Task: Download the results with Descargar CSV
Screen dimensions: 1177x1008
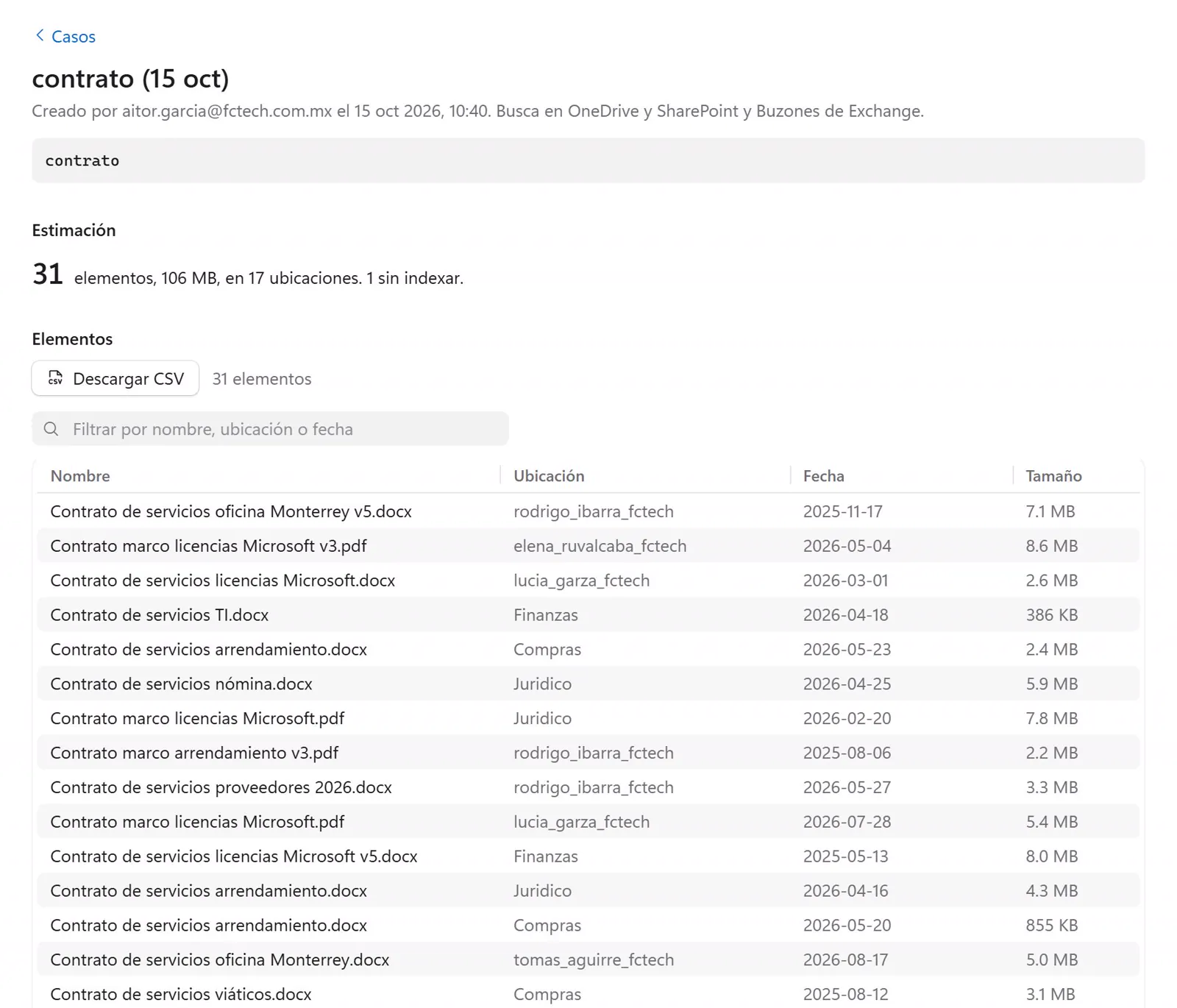Action: coord(115,378)
